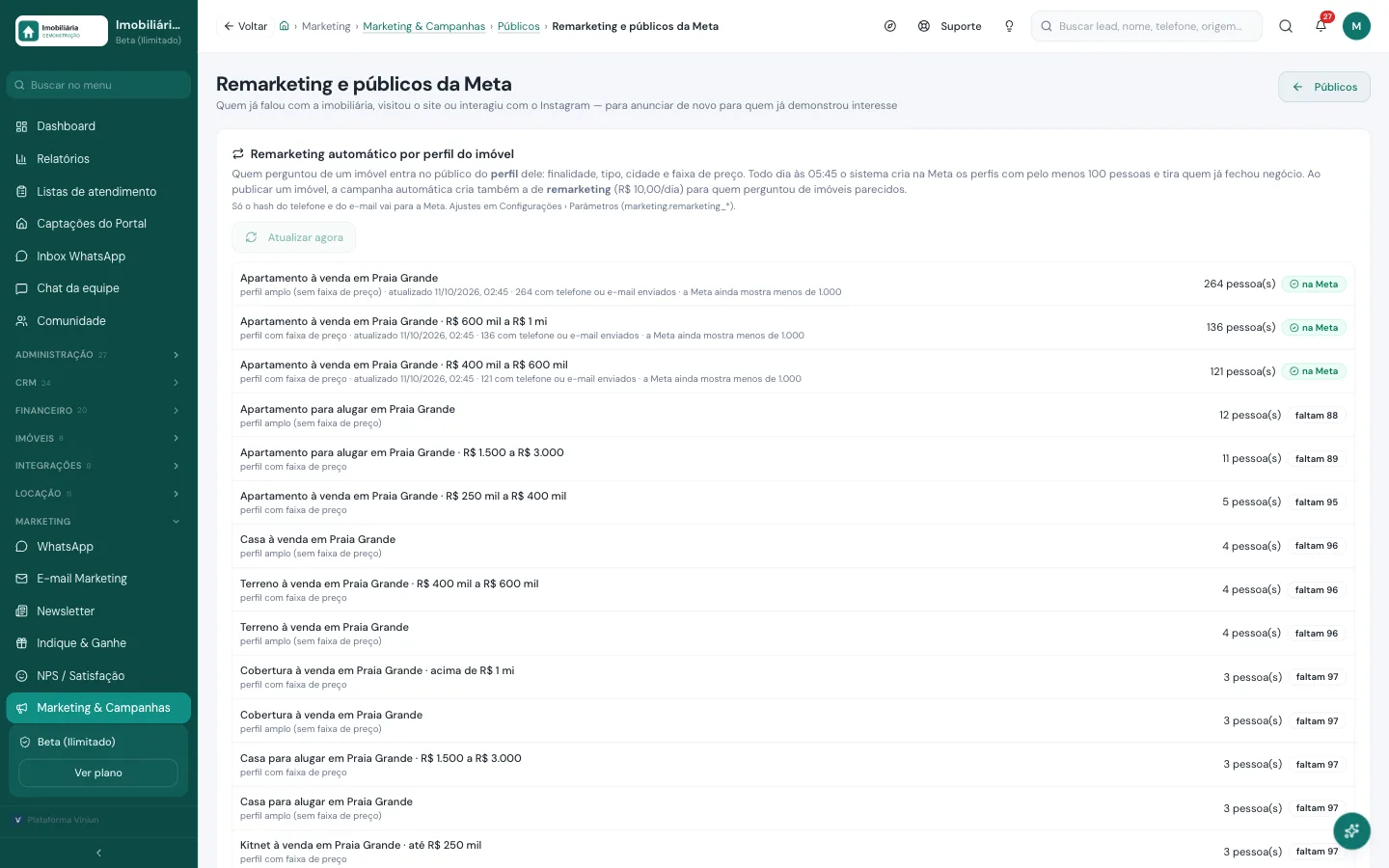1389x868 pixels.
Task: Click the Públicos breadcrumb link
Action: pyautogui.click(x=519, y=26)
